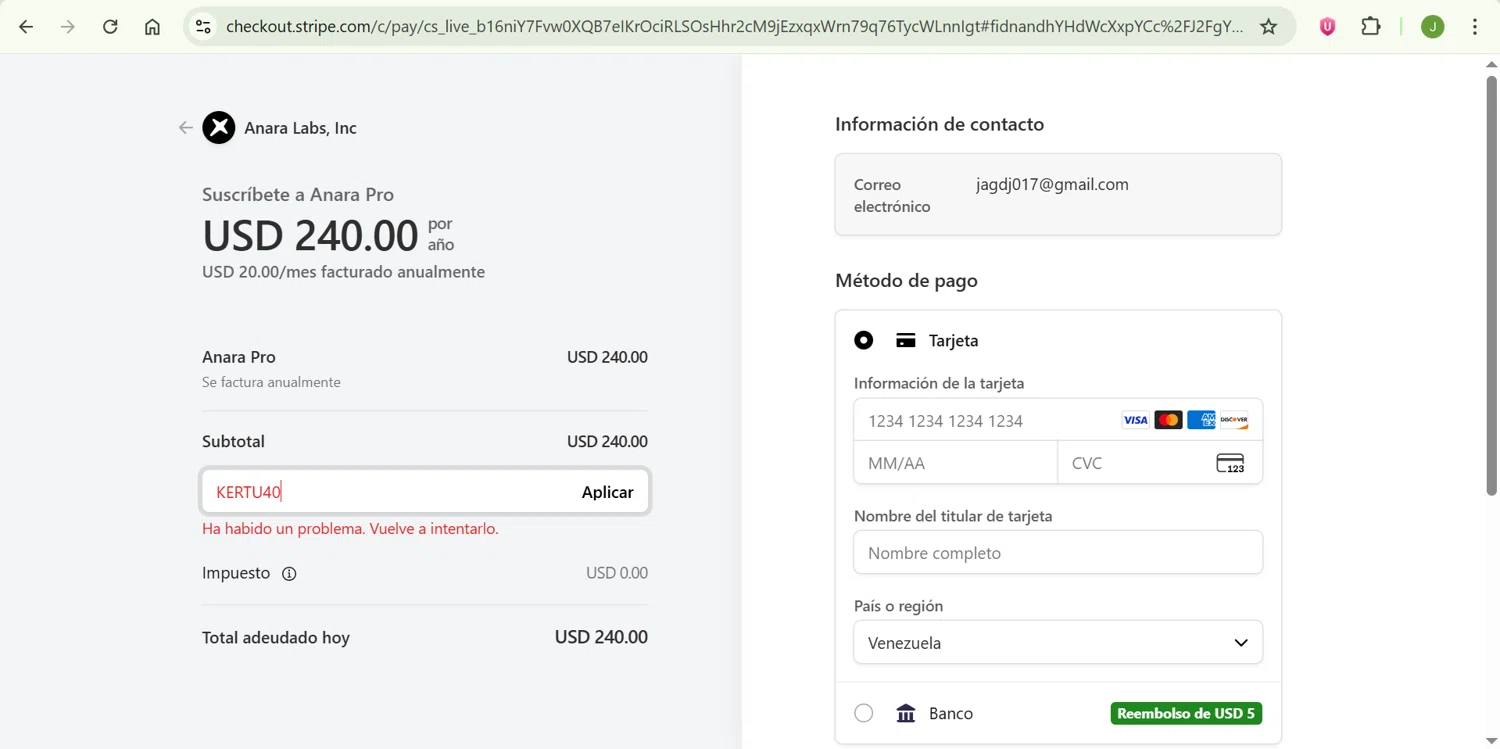1500x749 pixels.
Task: Open the browser home page
Action: [x=152, y=27]
